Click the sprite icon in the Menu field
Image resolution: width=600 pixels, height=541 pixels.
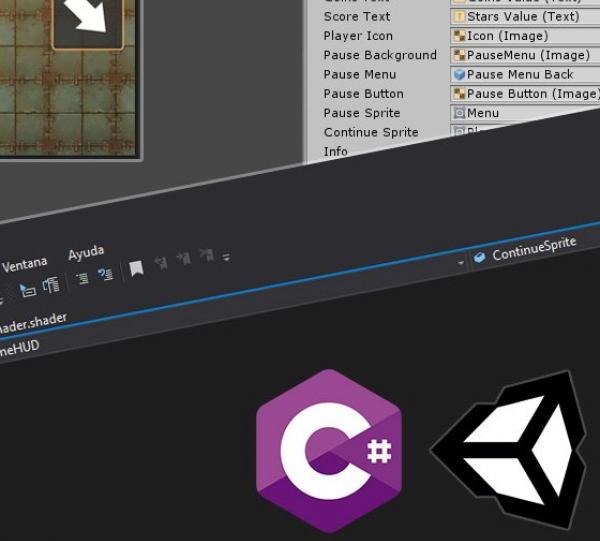point(459,113)
